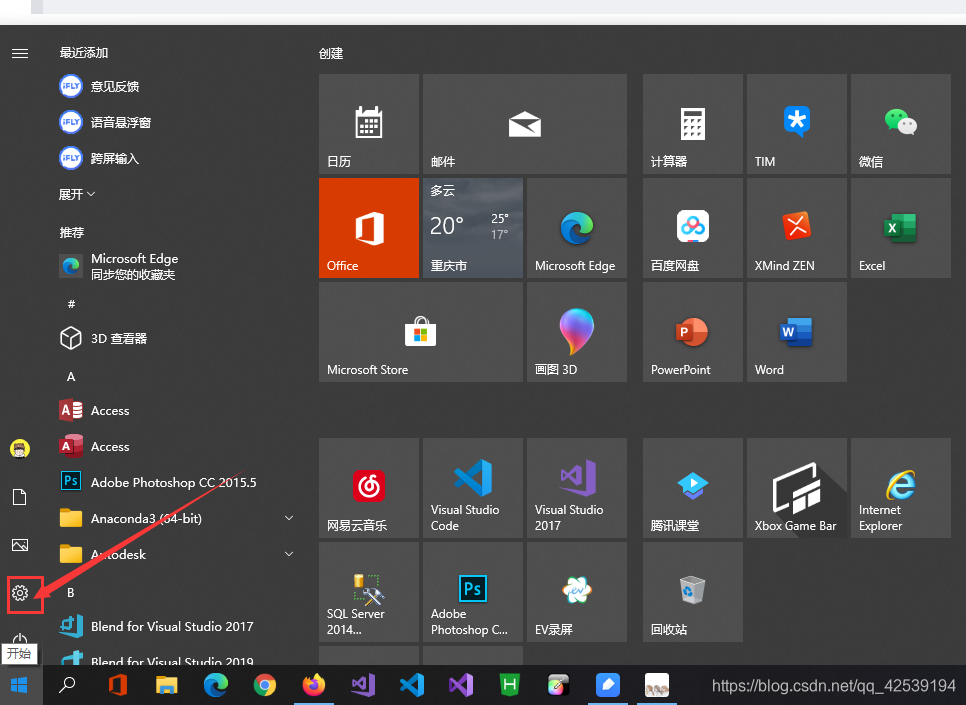Click the 最近添加 section heading

coord(84,53)
